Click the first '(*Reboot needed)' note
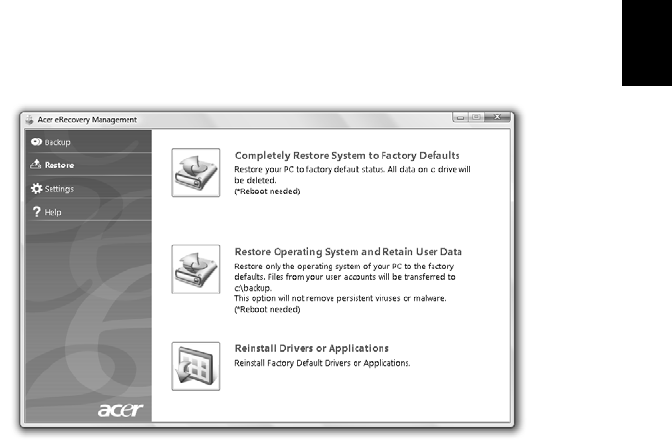The height and width of the screenshot is (447, 672). coord(267,192)
